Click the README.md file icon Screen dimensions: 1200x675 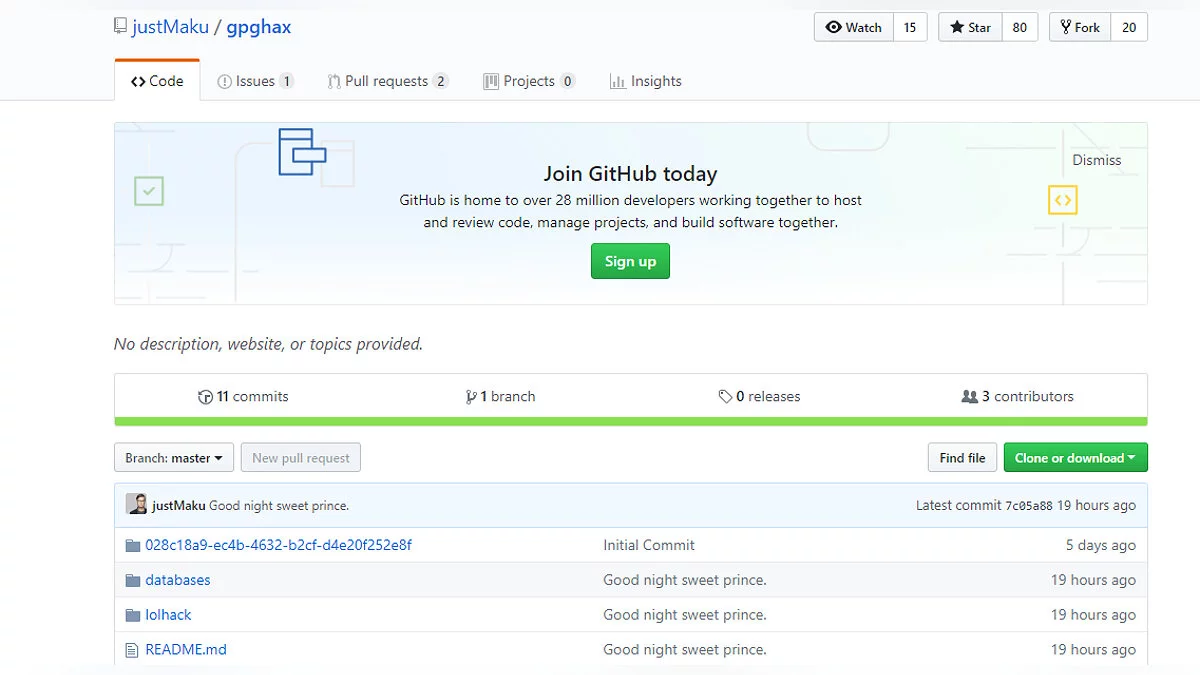point(132,650)
